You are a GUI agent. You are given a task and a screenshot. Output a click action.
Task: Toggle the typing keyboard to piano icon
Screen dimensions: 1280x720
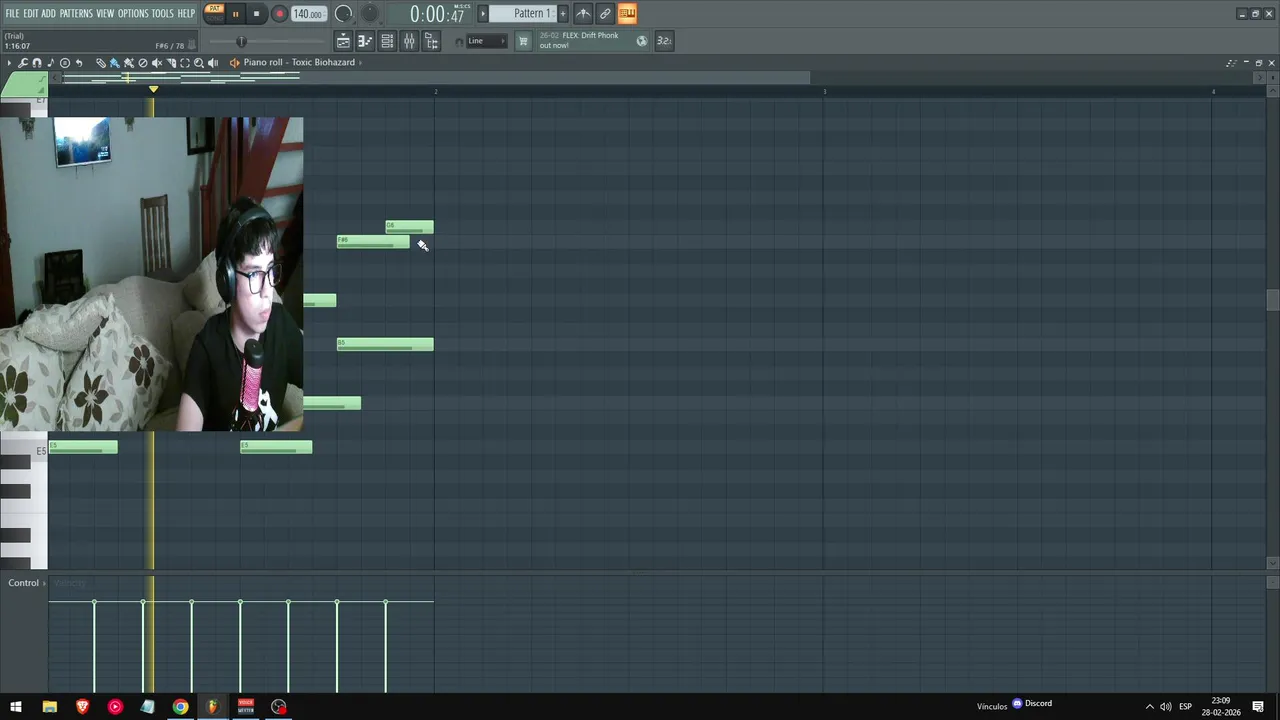pyautogui.click(x=627, y=13)
